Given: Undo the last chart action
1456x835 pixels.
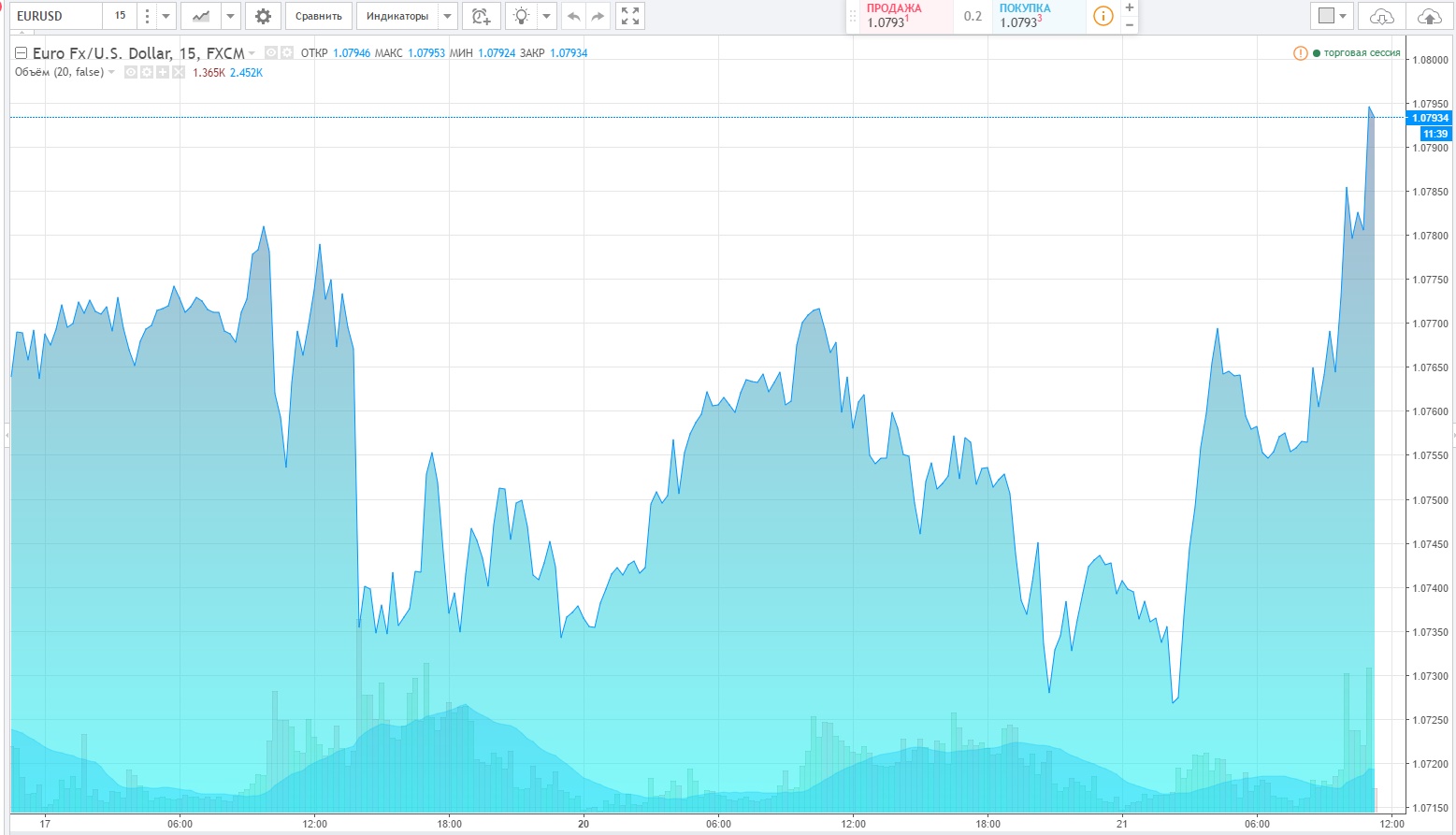Looking at the screenshot, I should point(574,16).
